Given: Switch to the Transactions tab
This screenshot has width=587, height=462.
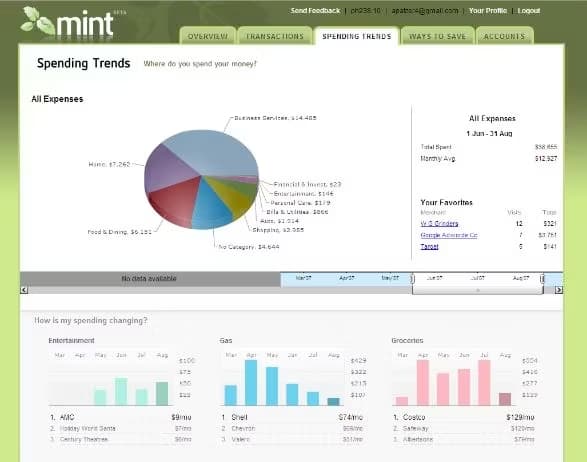Looking at the screenshot, I should pyautogui.click(x=275, y=36).
